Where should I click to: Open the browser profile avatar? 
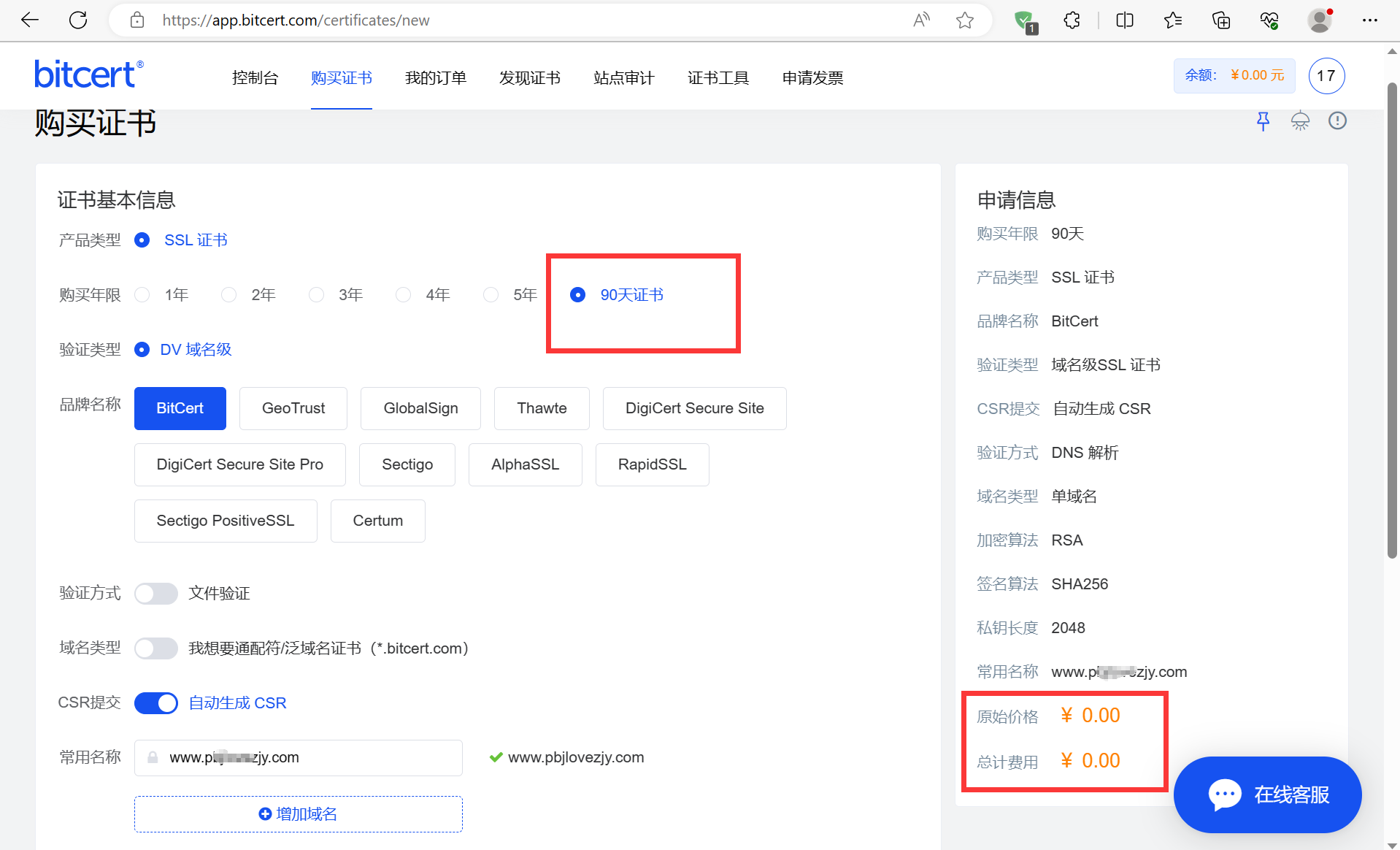point(1319,20)
